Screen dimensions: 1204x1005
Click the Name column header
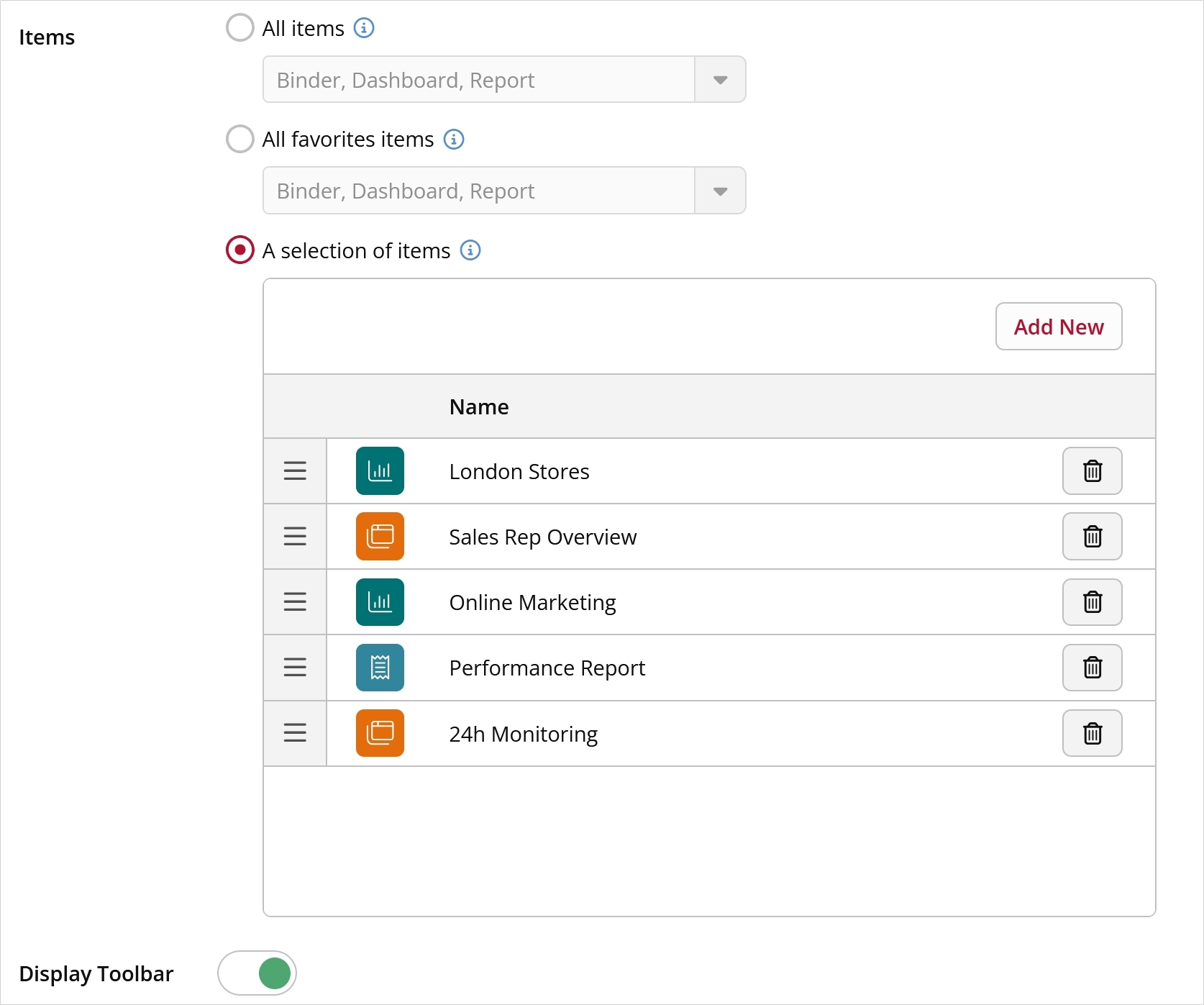[479, 407]
